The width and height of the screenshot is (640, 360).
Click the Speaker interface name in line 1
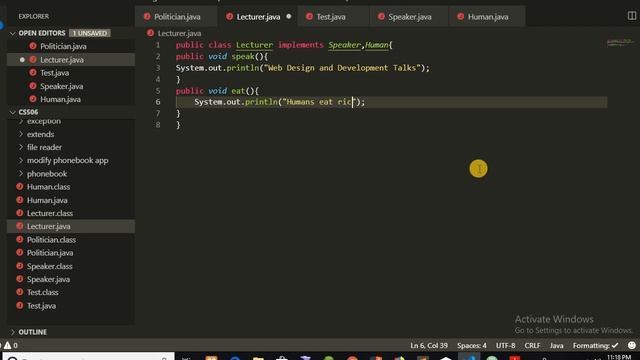coord(344,45)
